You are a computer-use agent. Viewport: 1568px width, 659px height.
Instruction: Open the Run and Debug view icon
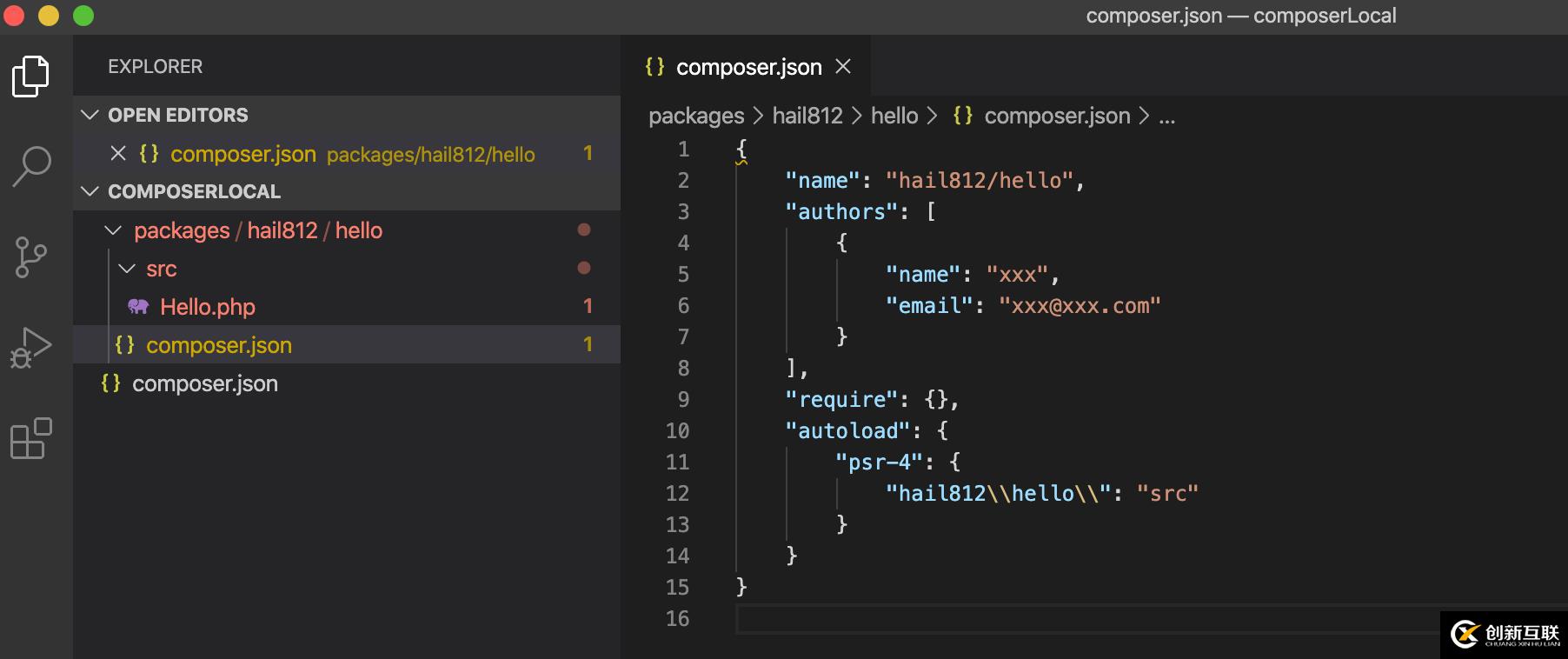click(31, 348)
